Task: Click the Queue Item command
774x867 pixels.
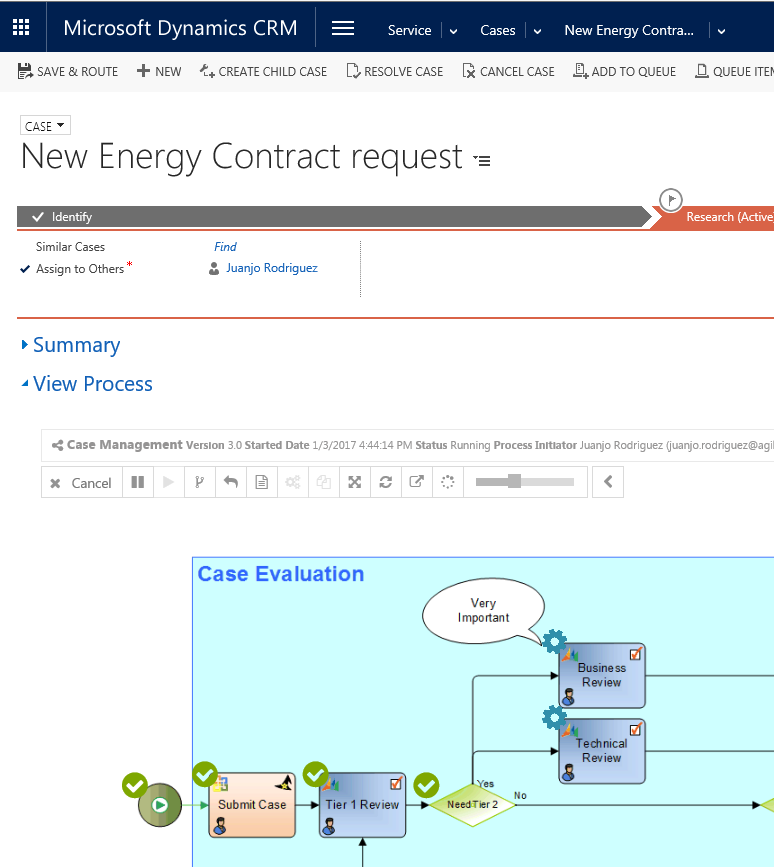Action: tap(734, 71)
